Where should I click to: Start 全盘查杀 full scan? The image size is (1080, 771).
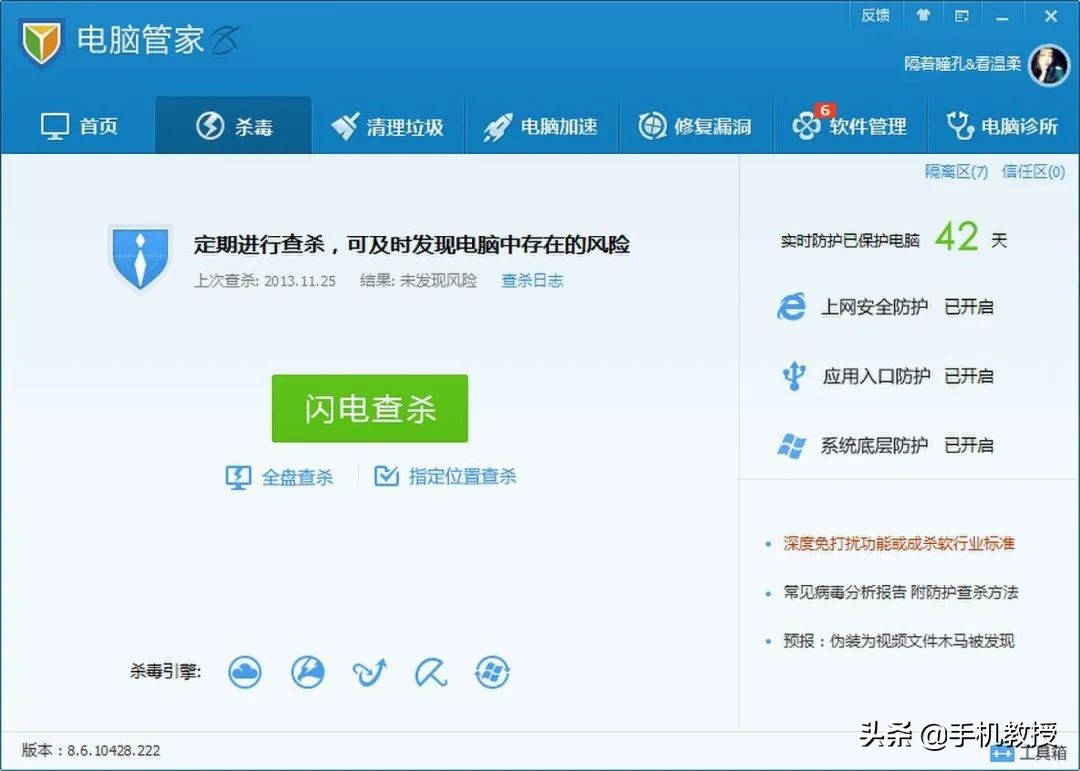[x=280, y=477]
